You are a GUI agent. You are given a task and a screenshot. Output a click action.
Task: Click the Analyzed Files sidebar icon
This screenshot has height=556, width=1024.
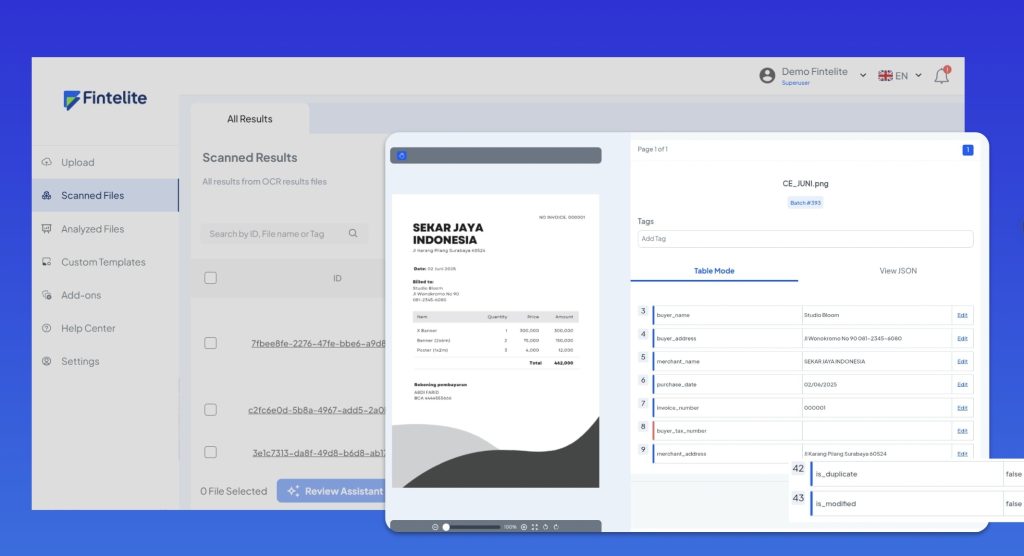tap(47, 229)
